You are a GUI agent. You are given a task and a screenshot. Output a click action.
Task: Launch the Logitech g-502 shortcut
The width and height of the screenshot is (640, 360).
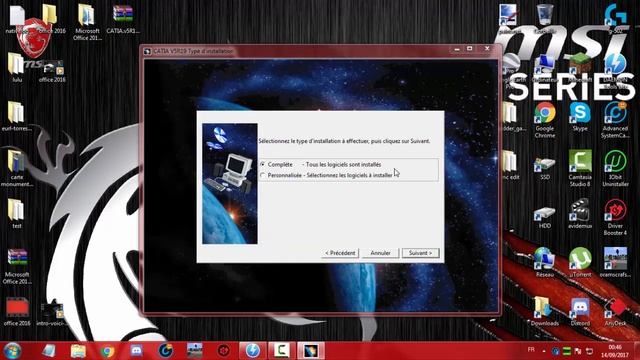[x=616, y=19]
